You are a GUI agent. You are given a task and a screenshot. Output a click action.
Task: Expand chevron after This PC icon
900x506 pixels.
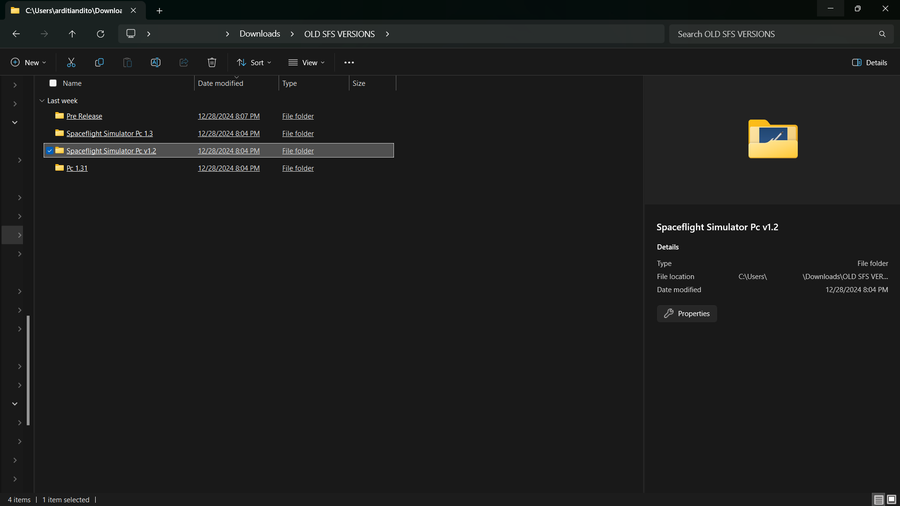149,34
